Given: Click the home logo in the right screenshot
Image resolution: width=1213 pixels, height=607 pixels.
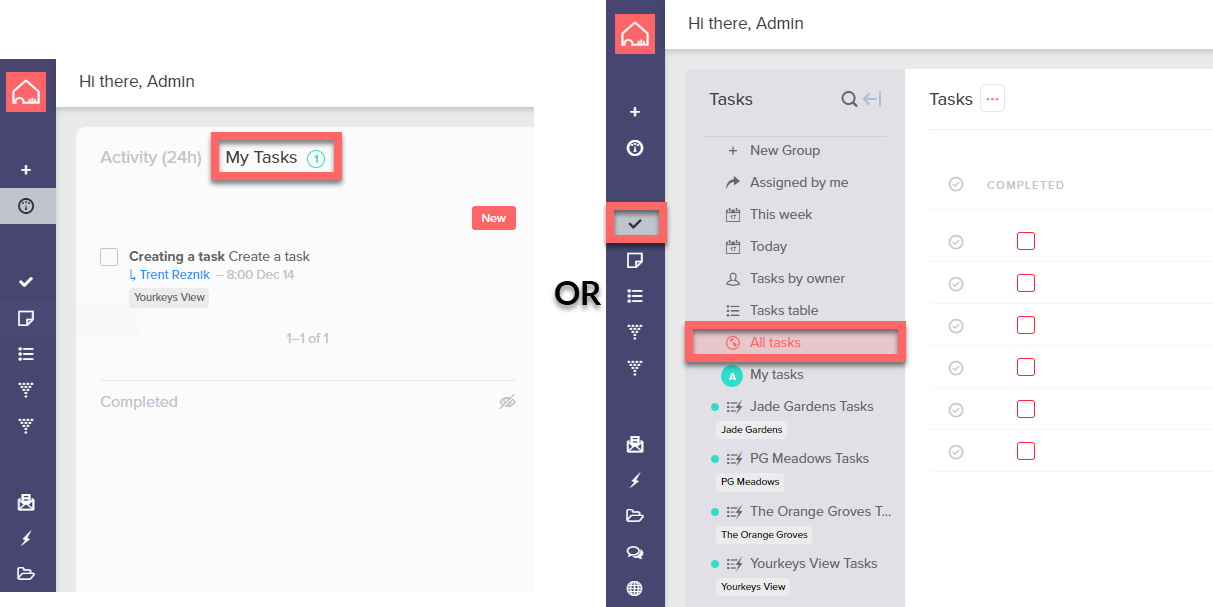Looking at the screenshot, I should pos(635,34).
